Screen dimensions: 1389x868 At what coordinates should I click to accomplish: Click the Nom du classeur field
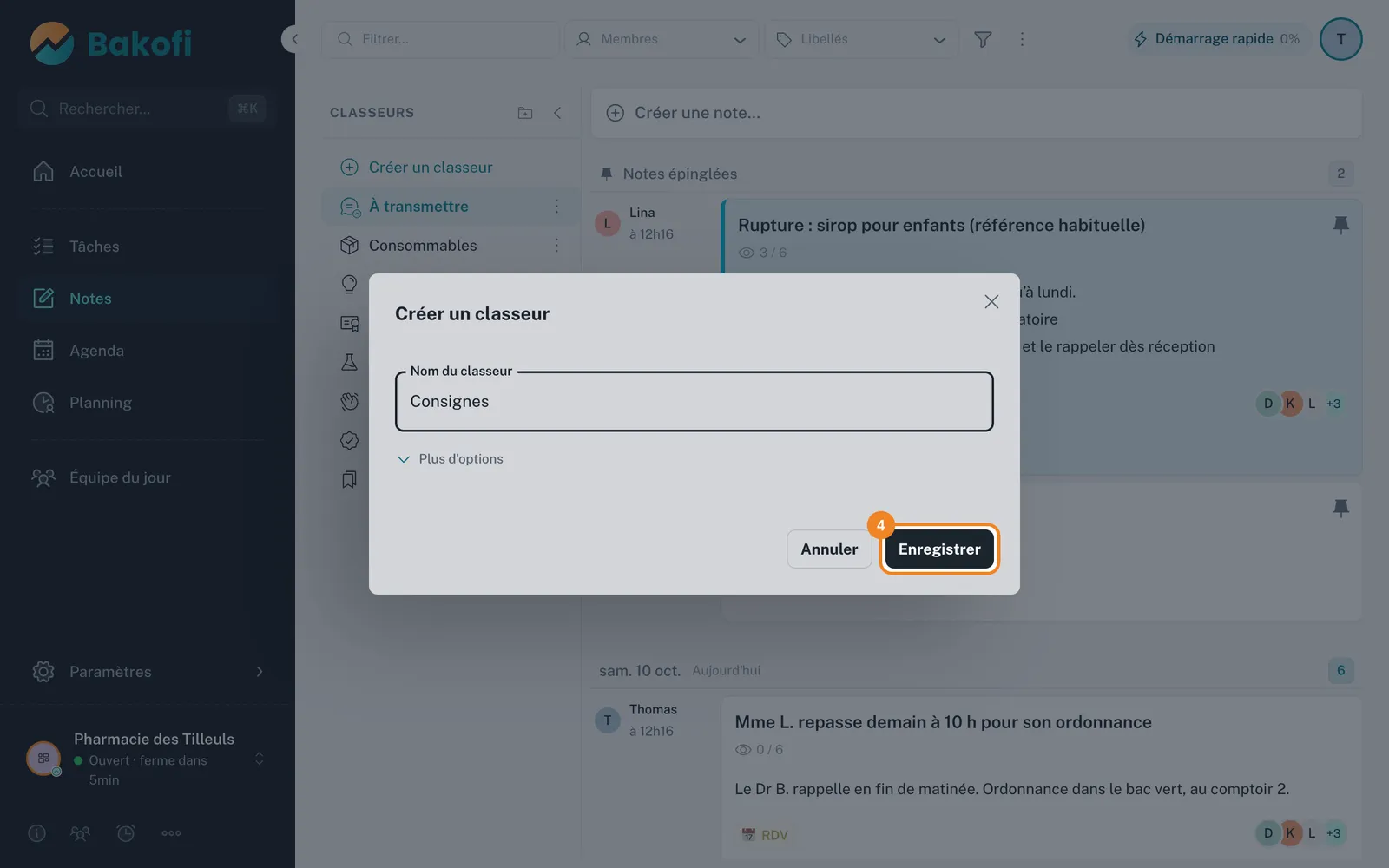click(x=694, y=401)
